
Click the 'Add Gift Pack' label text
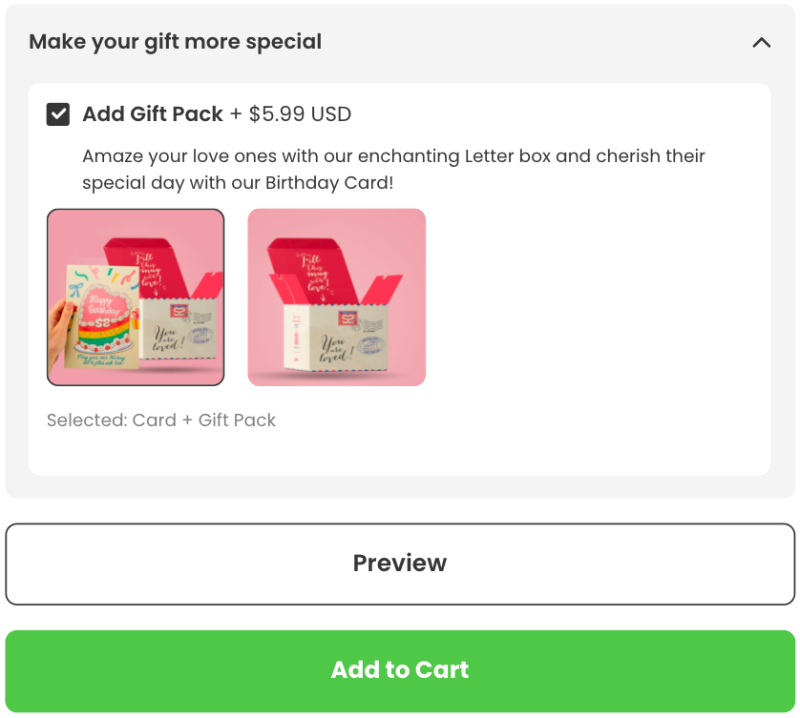coord(153,114)
